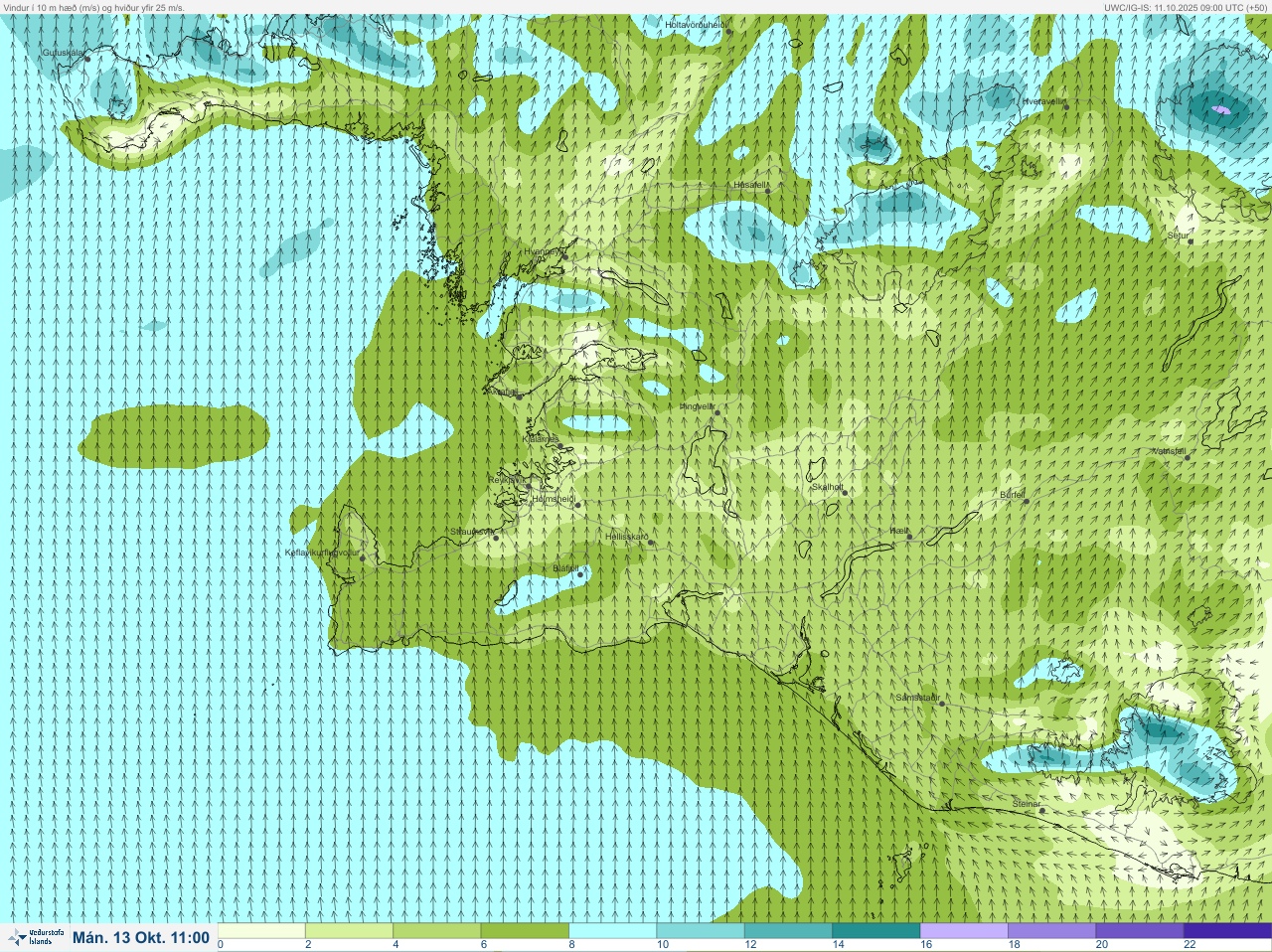This screenshot has width=1272, height=952.
Task: Click the Gufuskálar station marker
Action: pos(87,59)
